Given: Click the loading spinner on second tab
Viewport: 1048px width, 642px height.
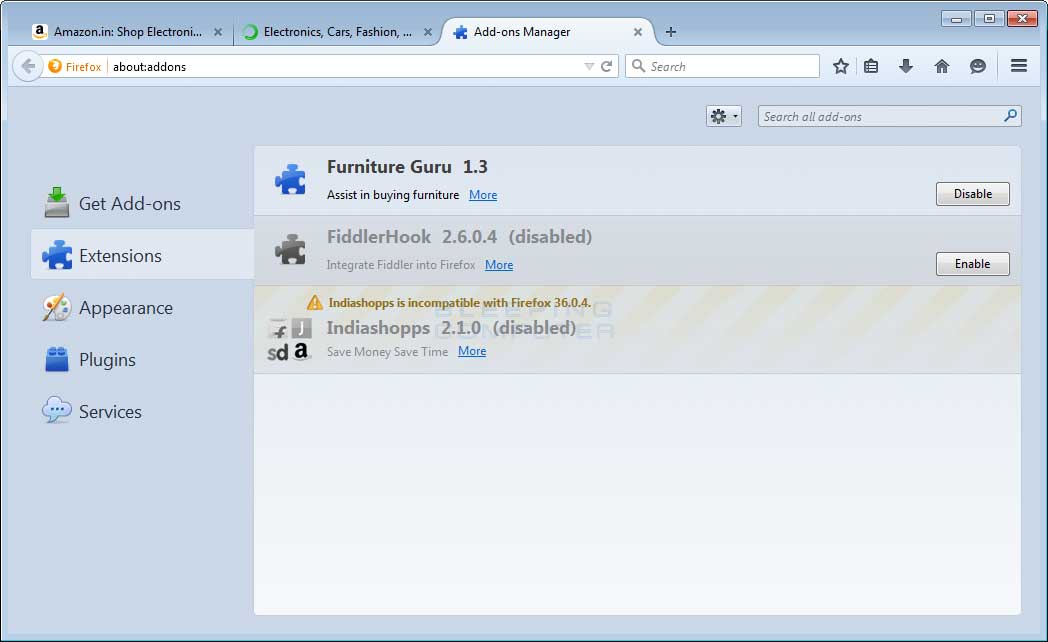Looking at the screenshot, I should coord(250,32).
